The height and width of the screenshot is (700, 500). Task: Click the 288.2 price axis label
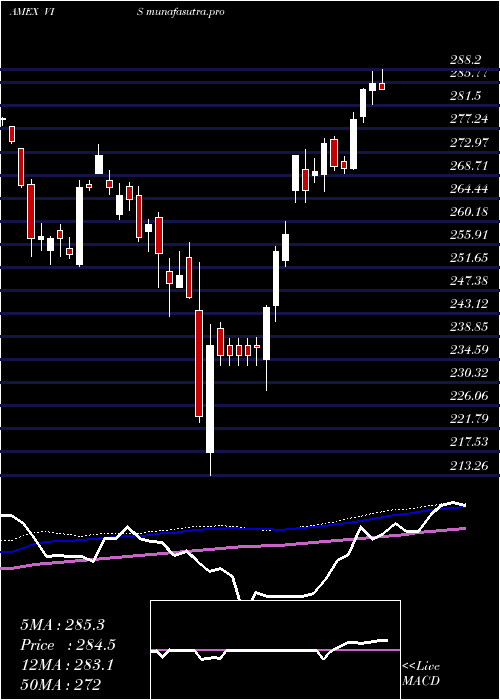[x=465, y=60]
